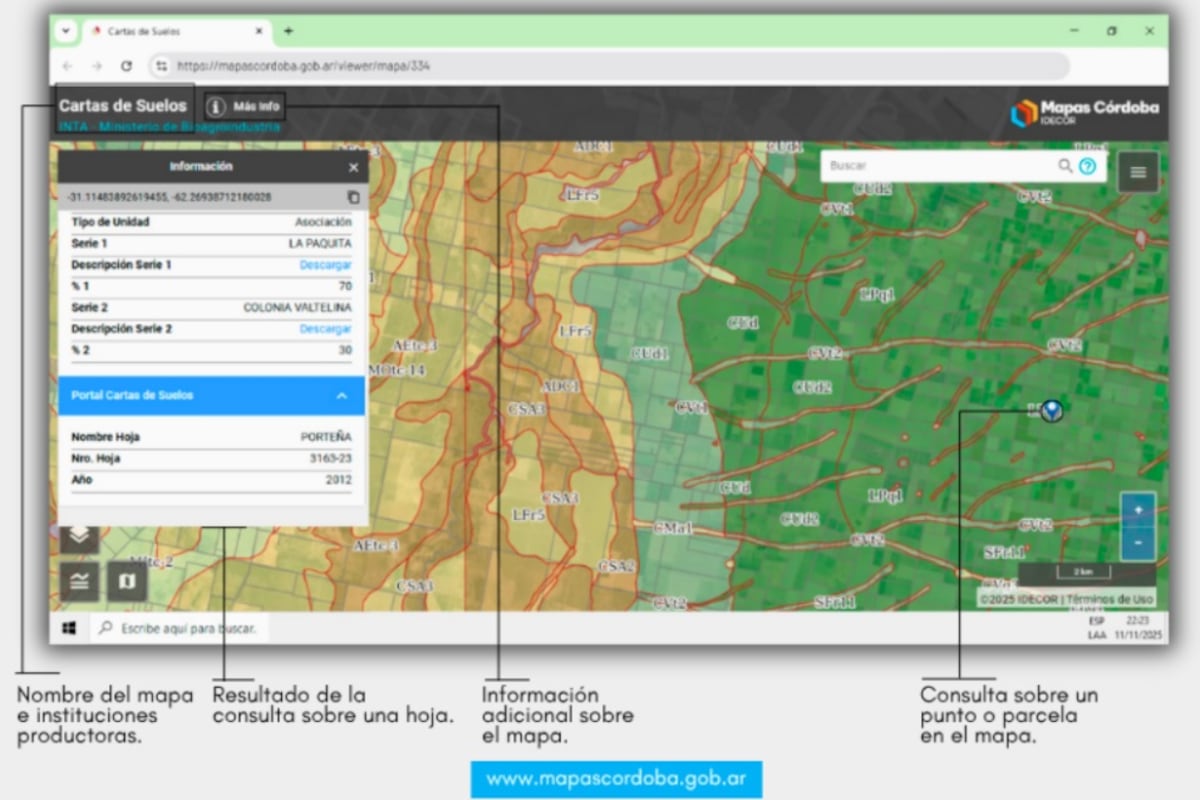
Task: Click the COLONIA VALTELINA series value
Action: (x=298, y=308)
